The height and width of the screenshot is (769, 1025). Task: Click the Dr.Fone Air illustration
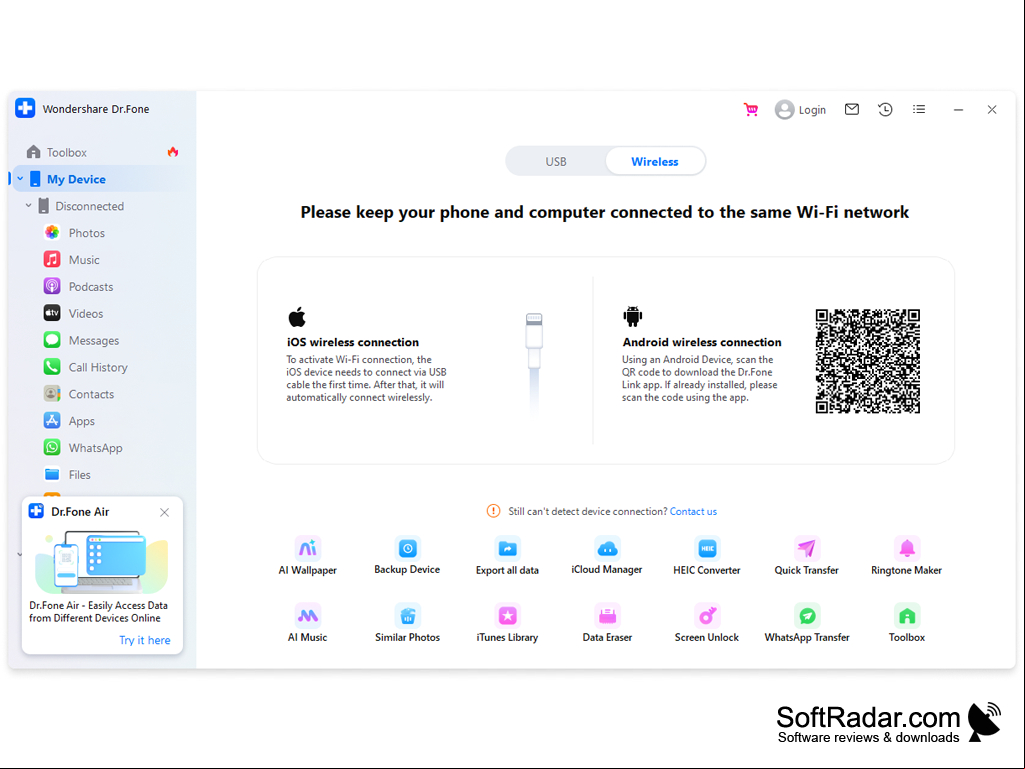tap(102, 562)
